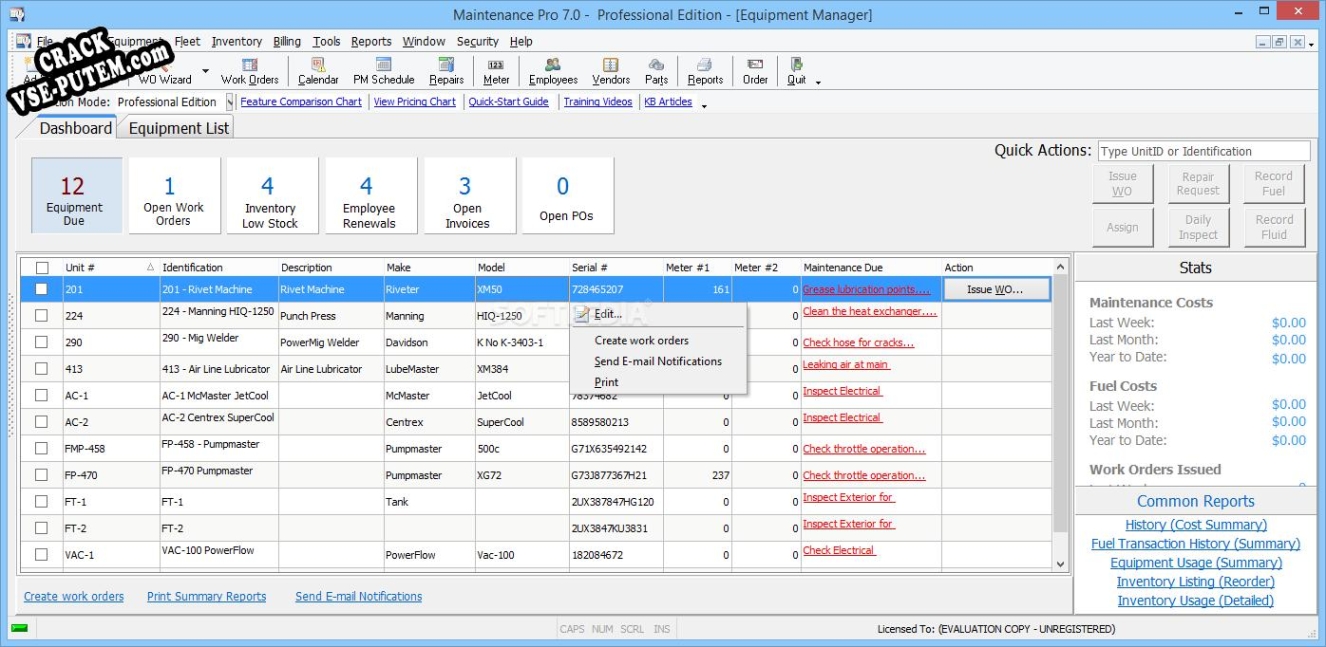
Task: Check the box for unit 224
Action: coord(42,315)
